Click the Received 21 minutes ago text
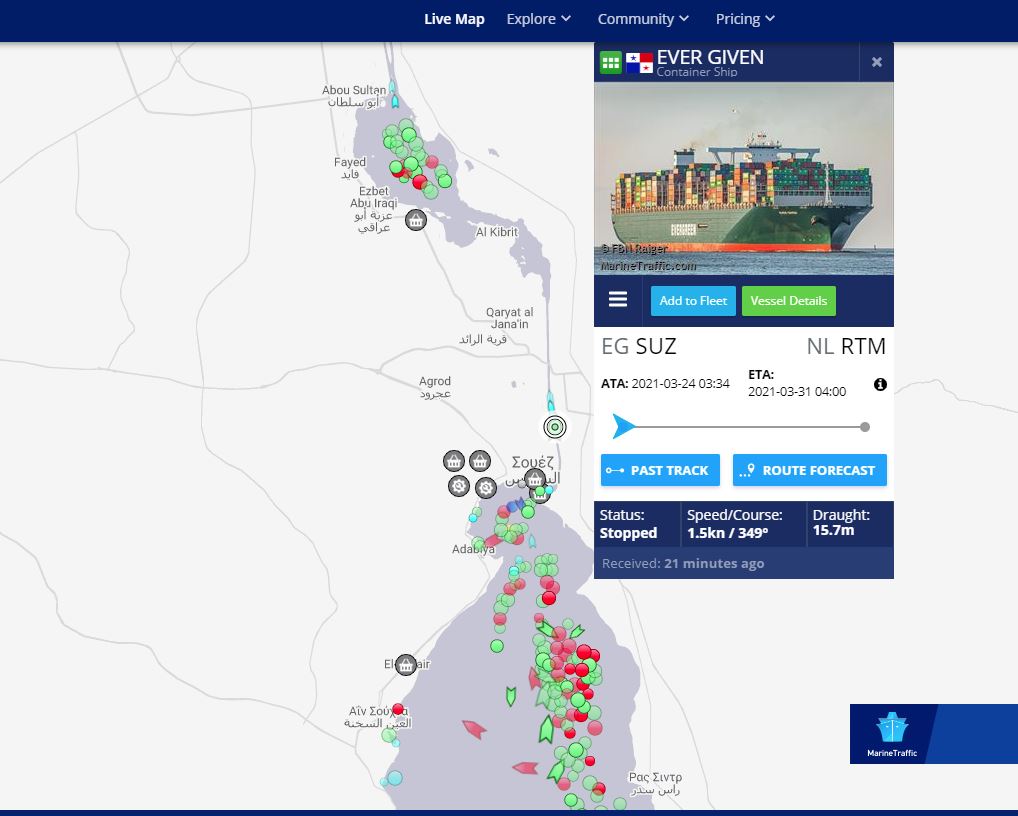The width and height of the screenshot is (1018, 816). 682,563
